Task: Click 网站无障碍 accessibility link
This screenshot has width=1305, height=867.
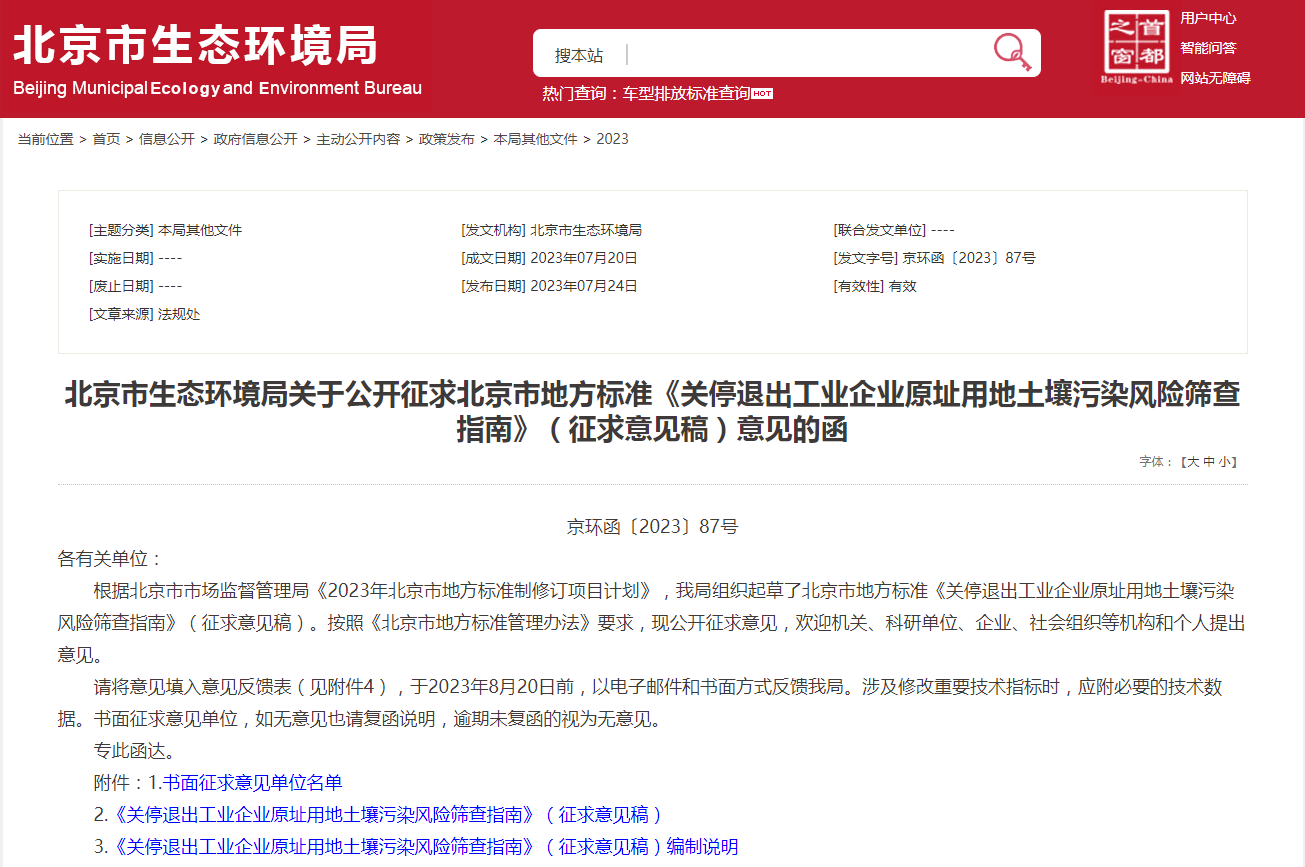Action: tap(1215, 78)
